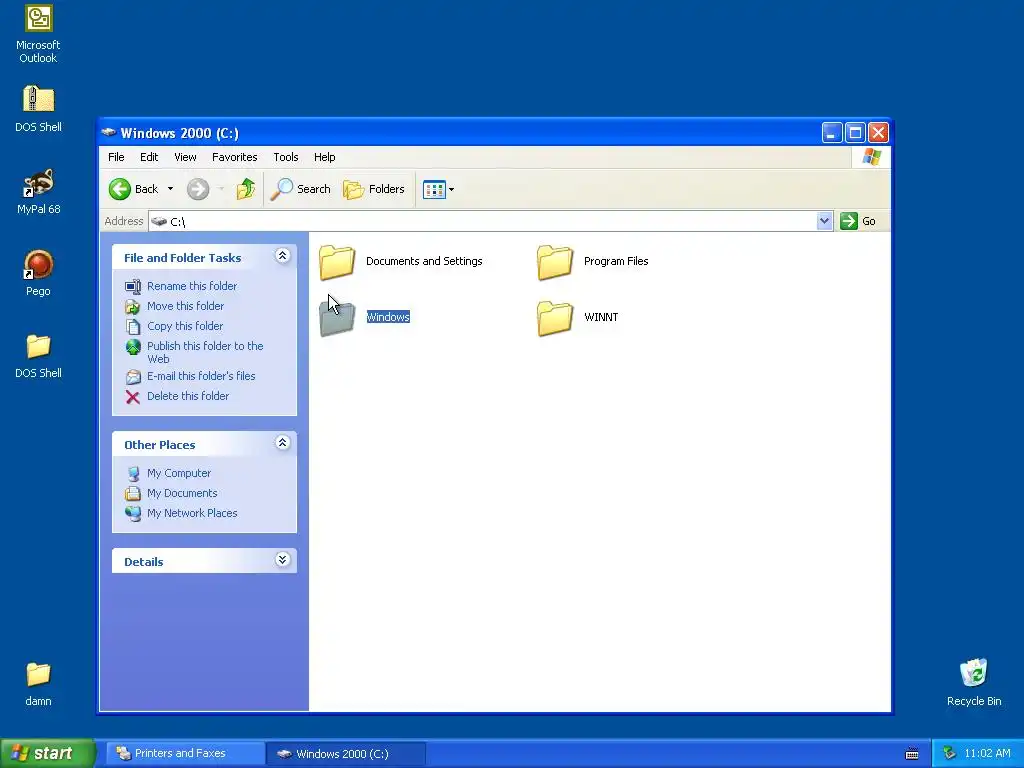Click the grayed Forward arrow icon
This screenshot has height=768, width=1024.
click(198, 189)
